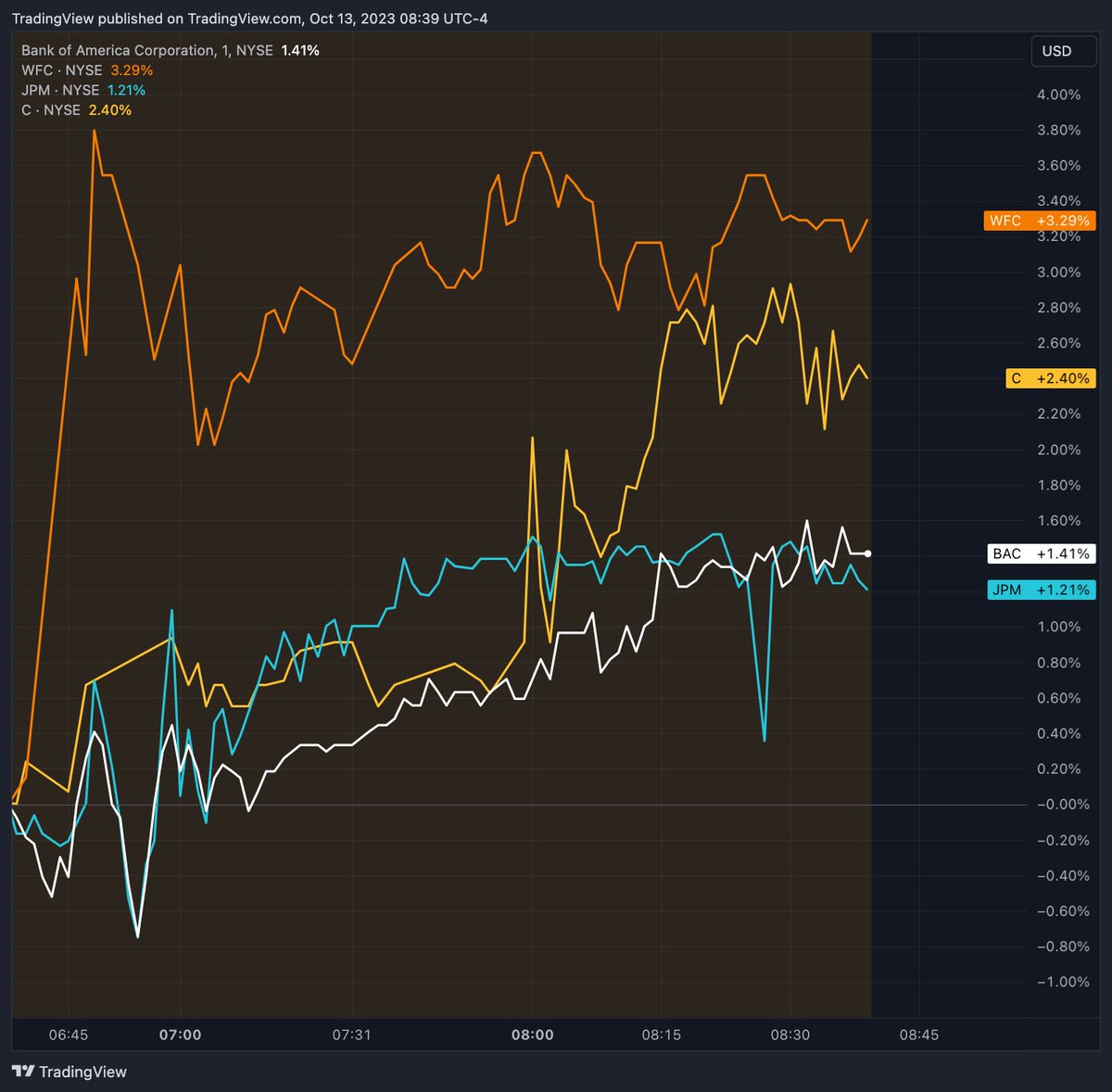Click the 0.20% tick on price axis
The width and height of the screenshot is (1112, 1092).
tap(1058, 768)
